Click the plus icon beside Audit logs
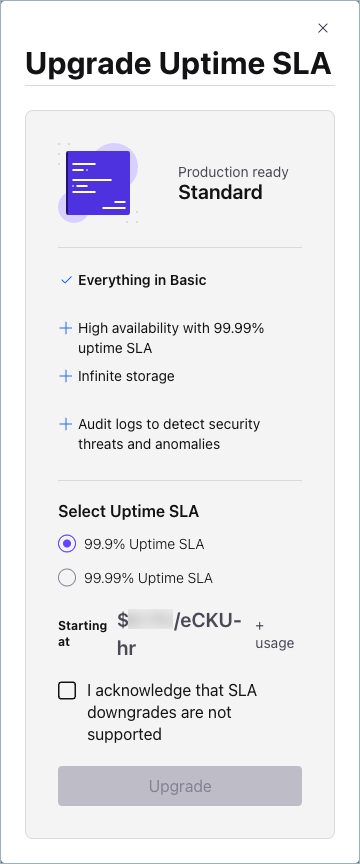 pos(66,424)
